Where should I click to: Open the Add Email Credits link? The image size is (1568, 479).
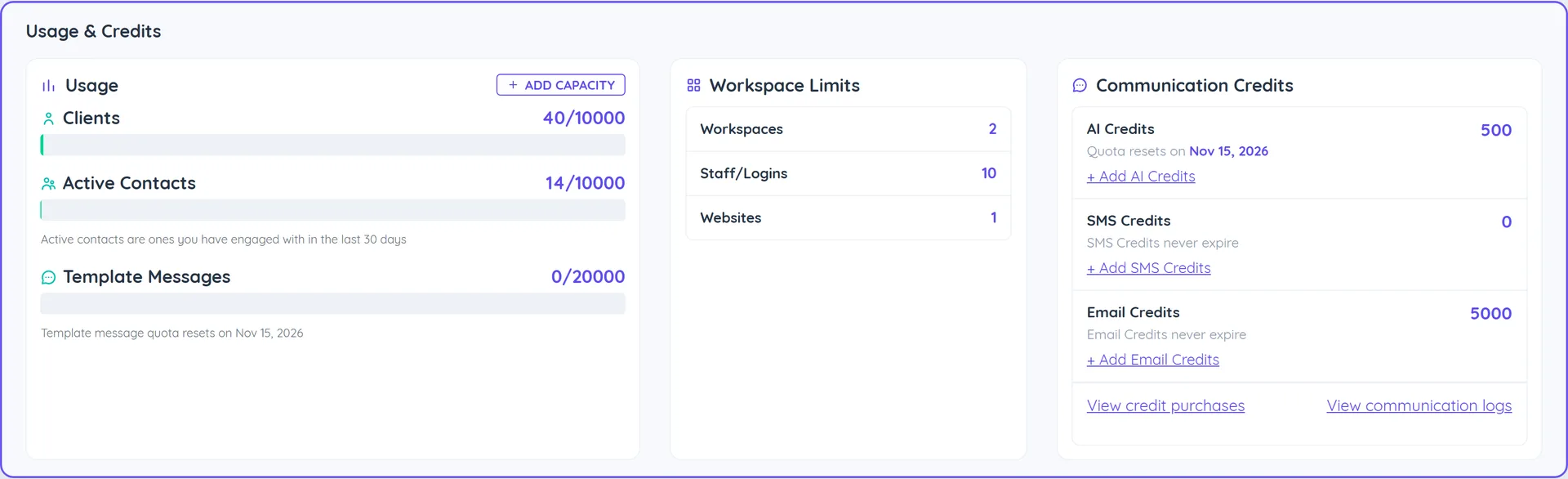click(1152, 360)
